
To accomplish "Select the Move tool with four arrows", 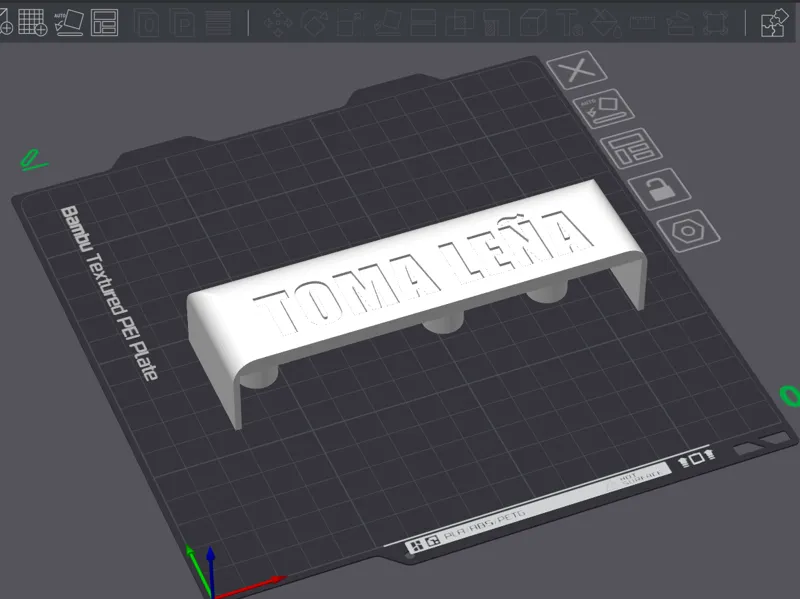I will [278, 23].
